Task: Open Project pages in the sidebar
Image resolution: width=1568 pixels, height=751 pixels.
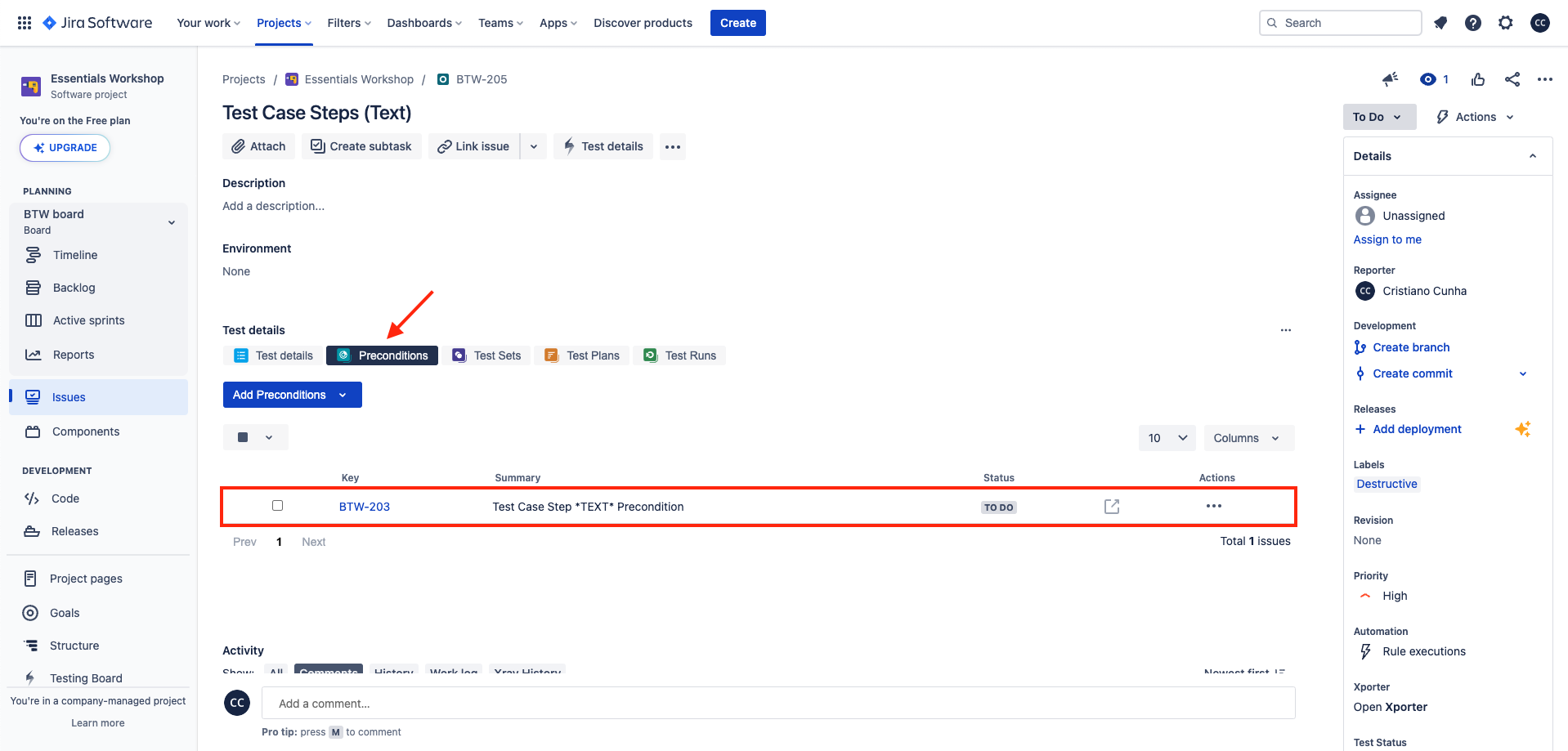Action: click(98, 579)
